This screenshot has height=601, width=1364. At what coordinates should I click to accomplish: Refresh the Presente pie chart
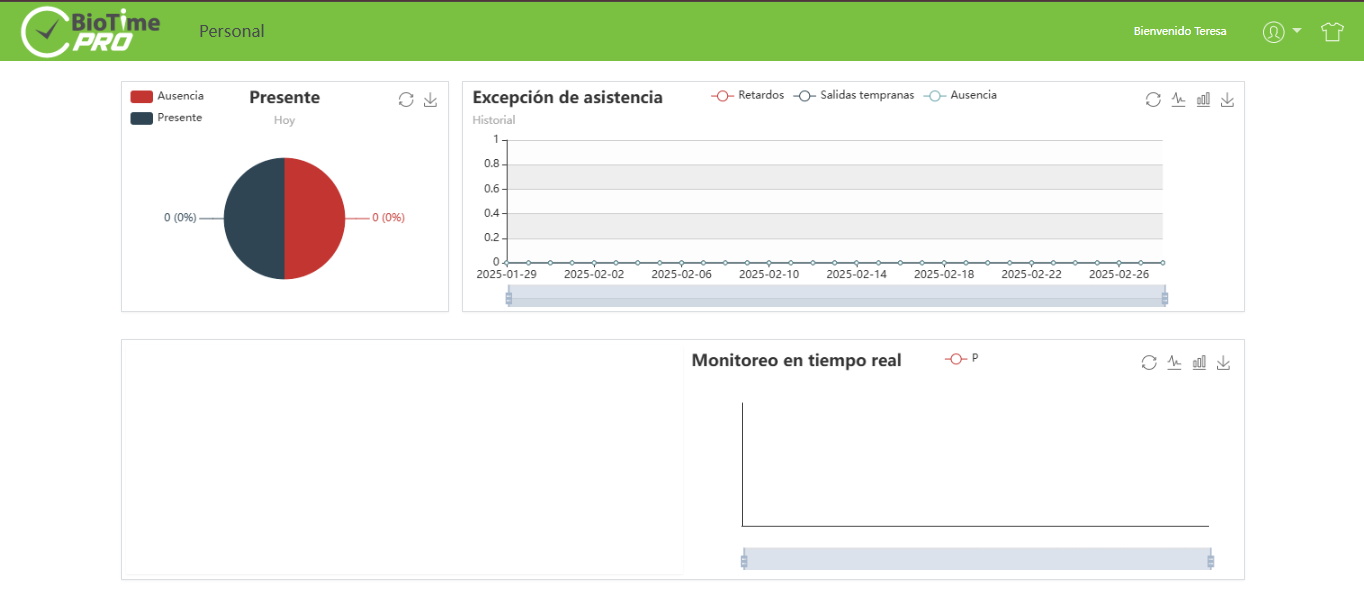click(x=406, y=99)
